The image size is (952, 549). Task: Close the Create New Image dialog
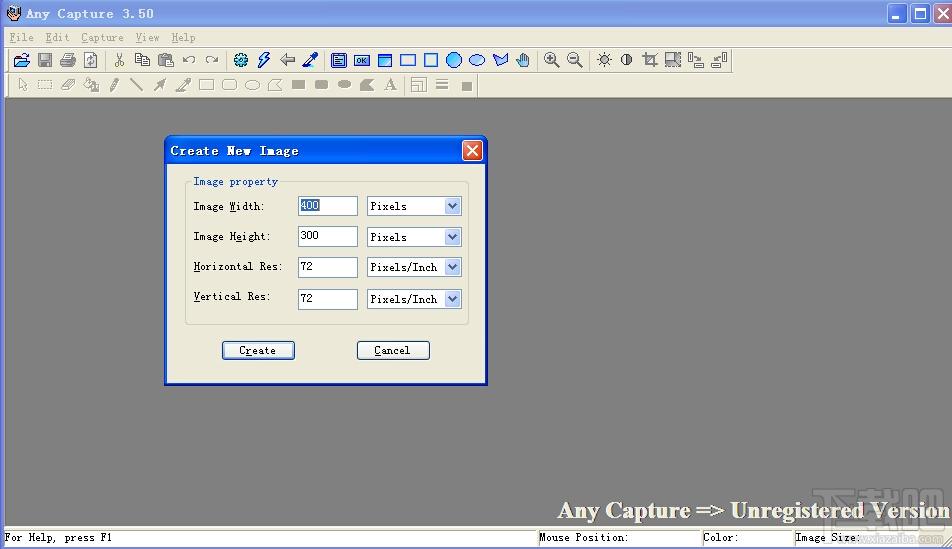coord(472,151)
